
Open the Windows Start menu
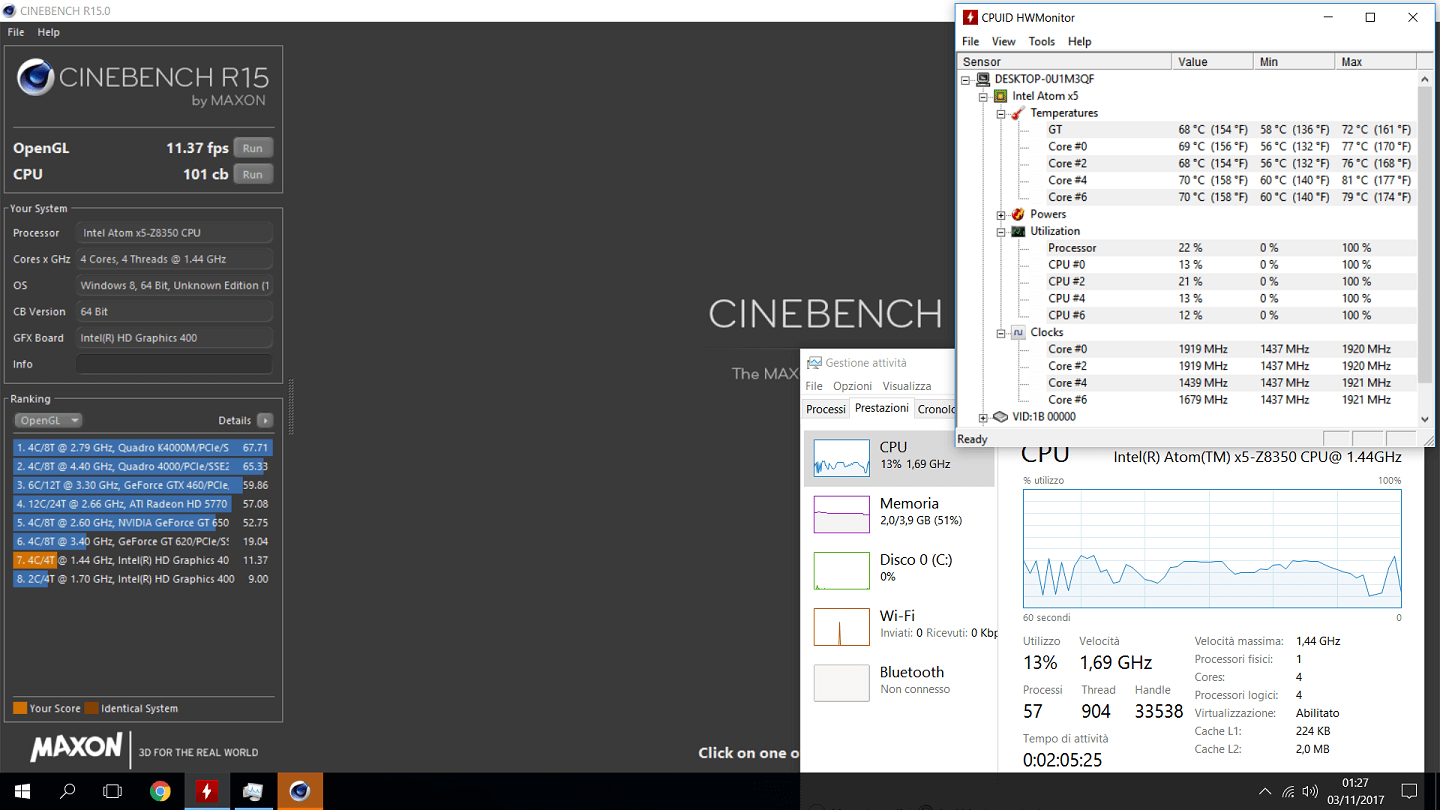click(x=22, y=791)
